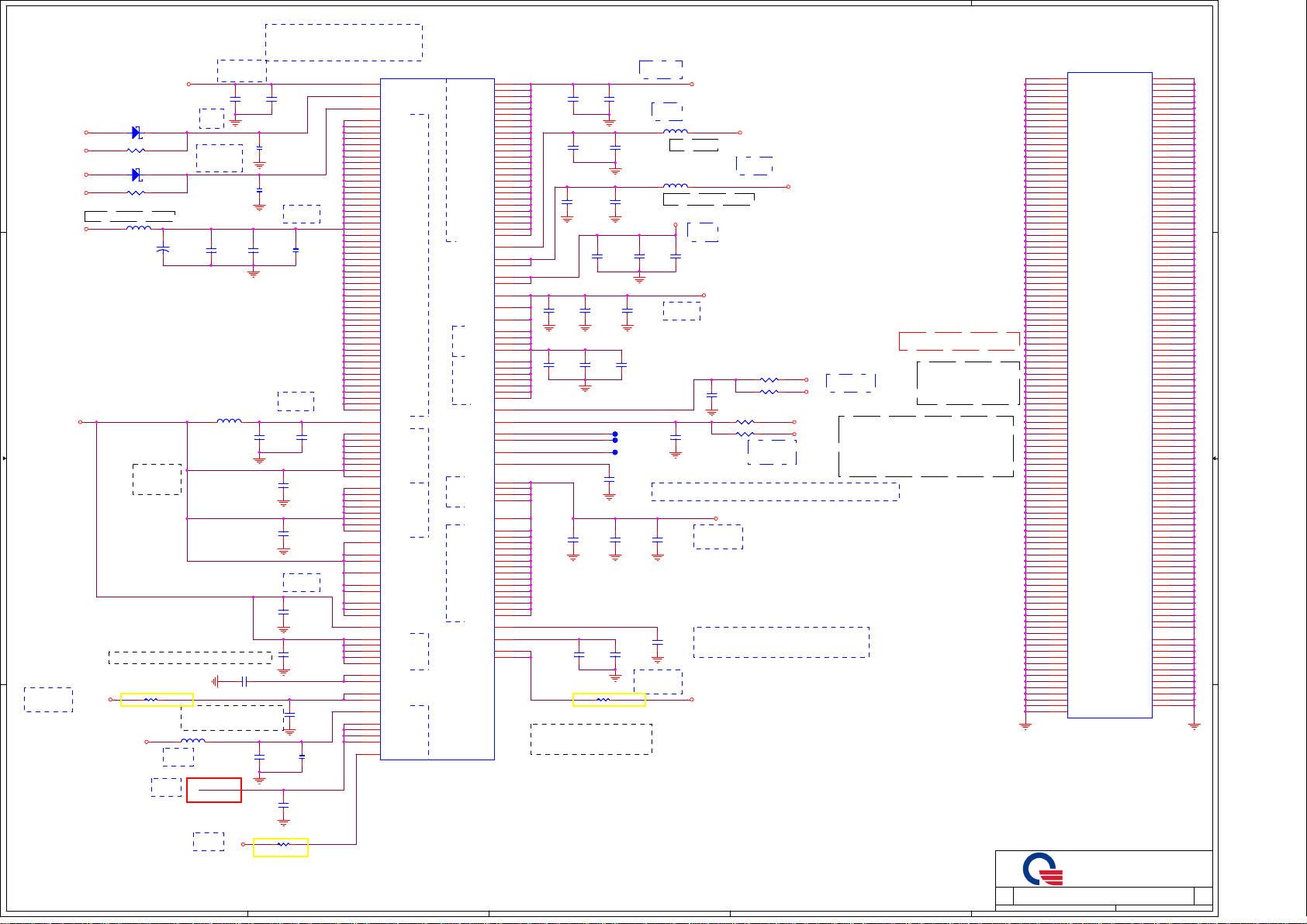Click the body of the large central IC symbol
Viewport: 1307px width, 924px height.
(437, 419)
